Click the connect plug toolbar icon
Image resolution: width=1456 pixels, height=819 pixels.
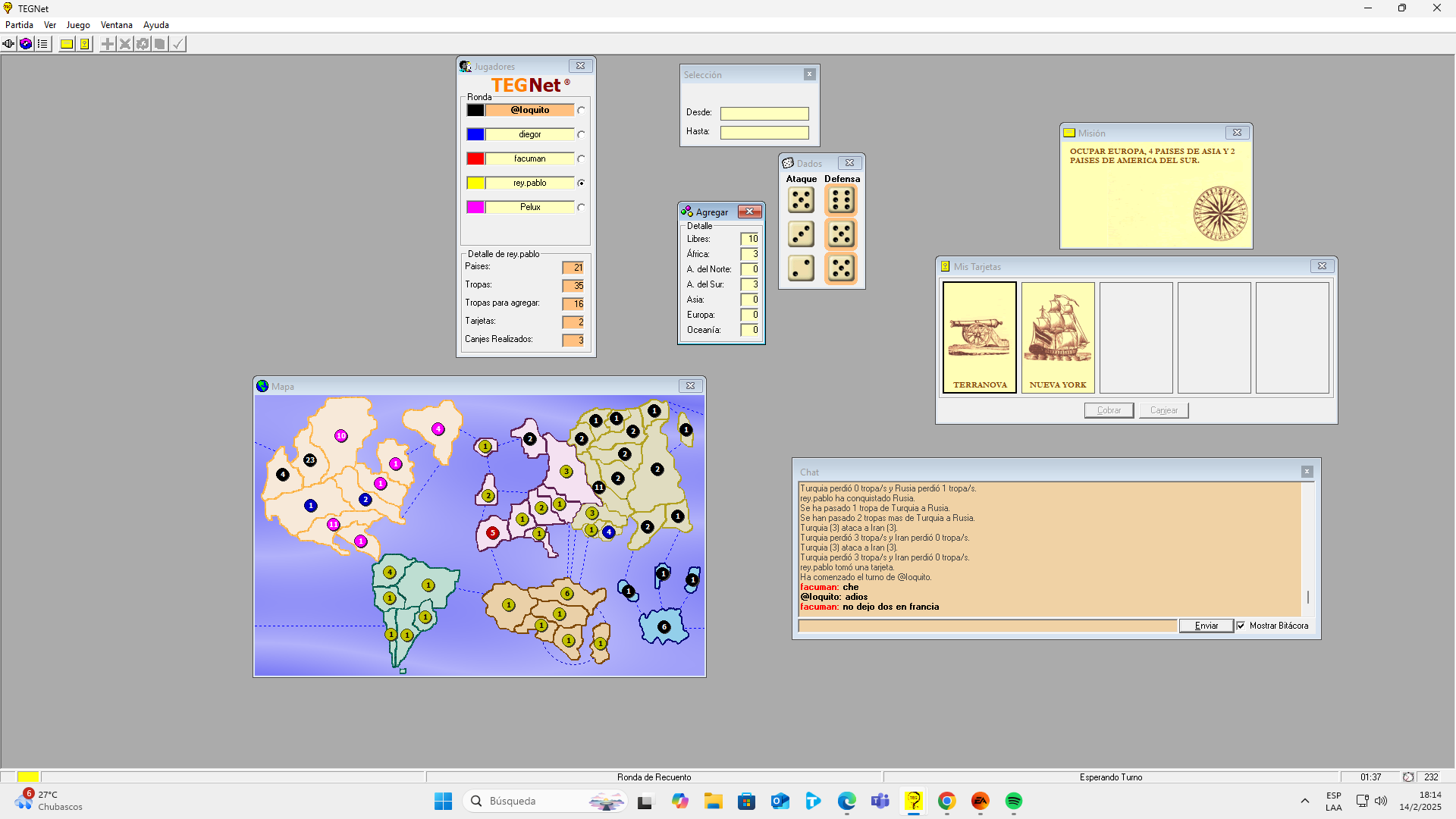(8, 44)
